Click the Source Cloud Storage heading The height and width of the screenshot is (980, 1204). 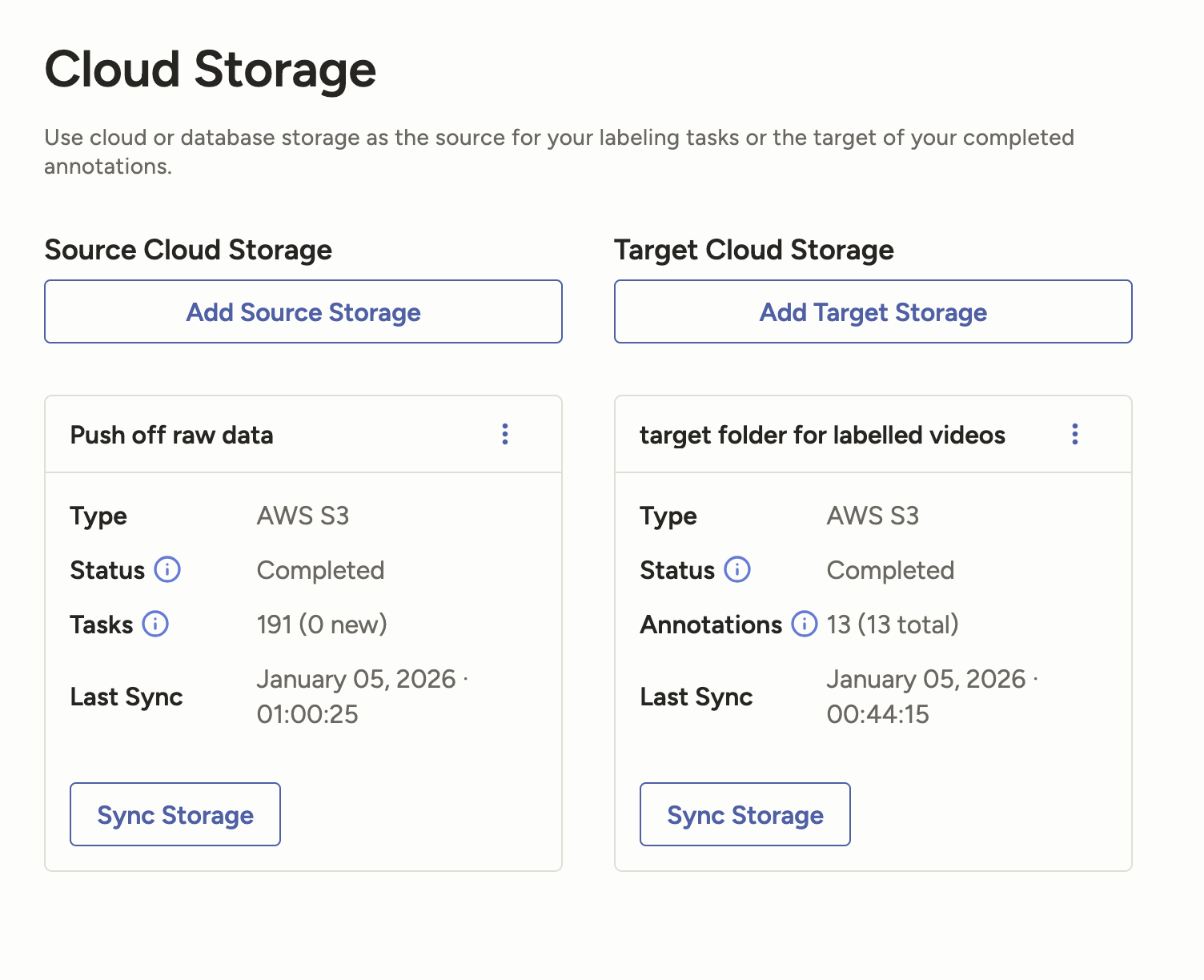click(188, 250)
